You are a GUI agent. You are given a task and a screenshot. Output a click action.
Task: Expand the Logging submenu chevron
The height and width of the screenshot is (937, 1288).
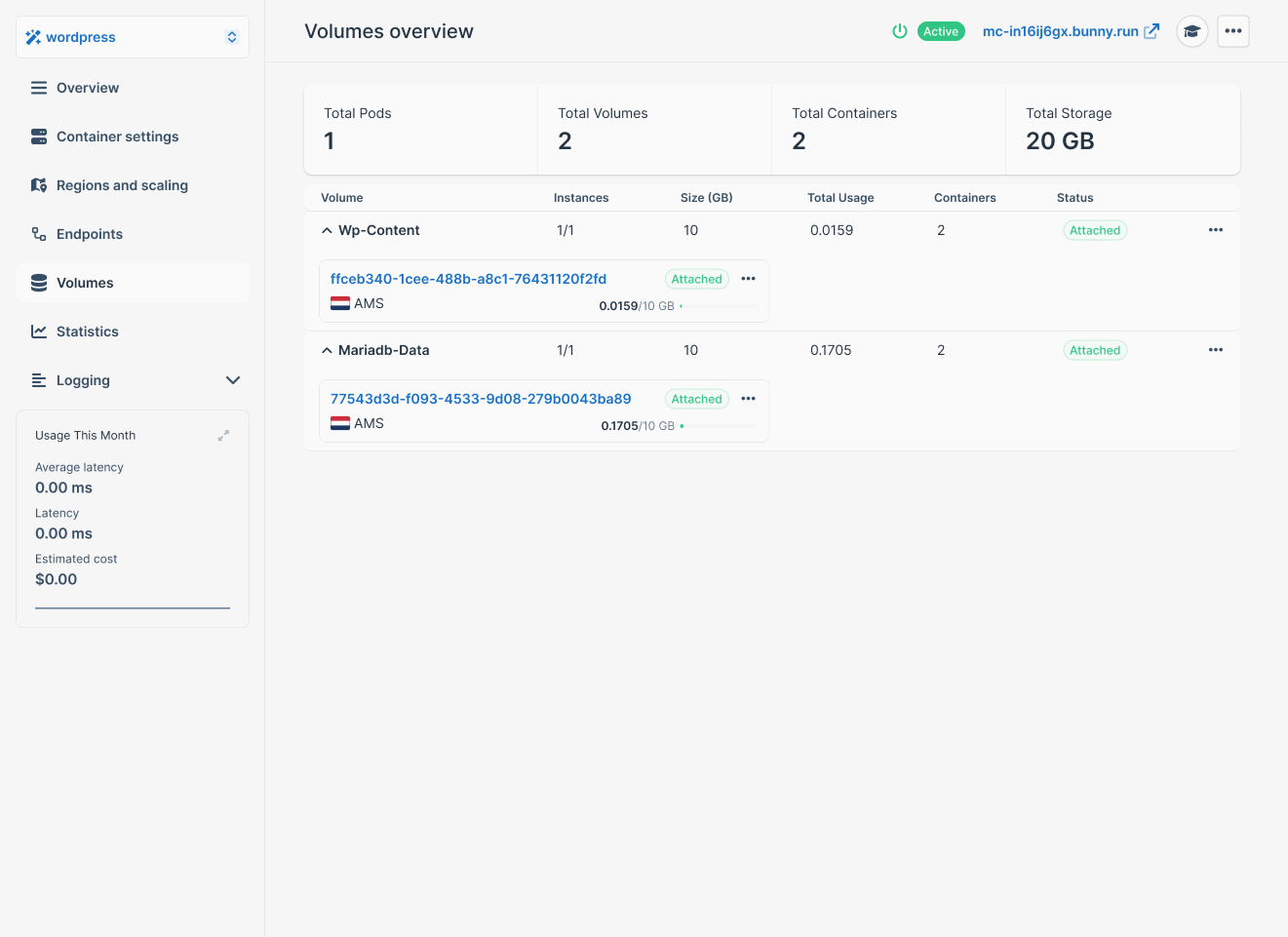point(233,380)
